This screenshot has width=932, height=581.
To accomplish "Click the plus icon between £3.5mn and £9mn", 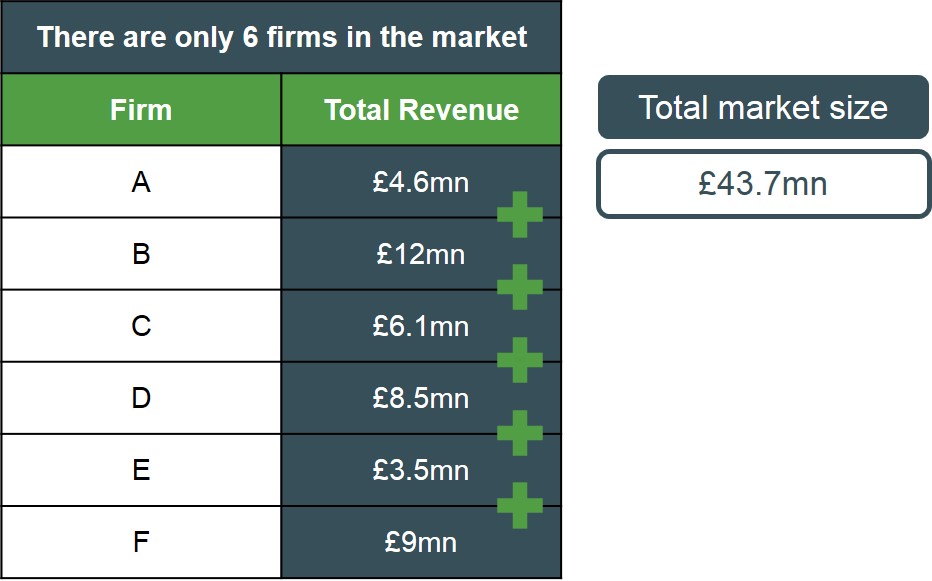I will coord(519,504).
